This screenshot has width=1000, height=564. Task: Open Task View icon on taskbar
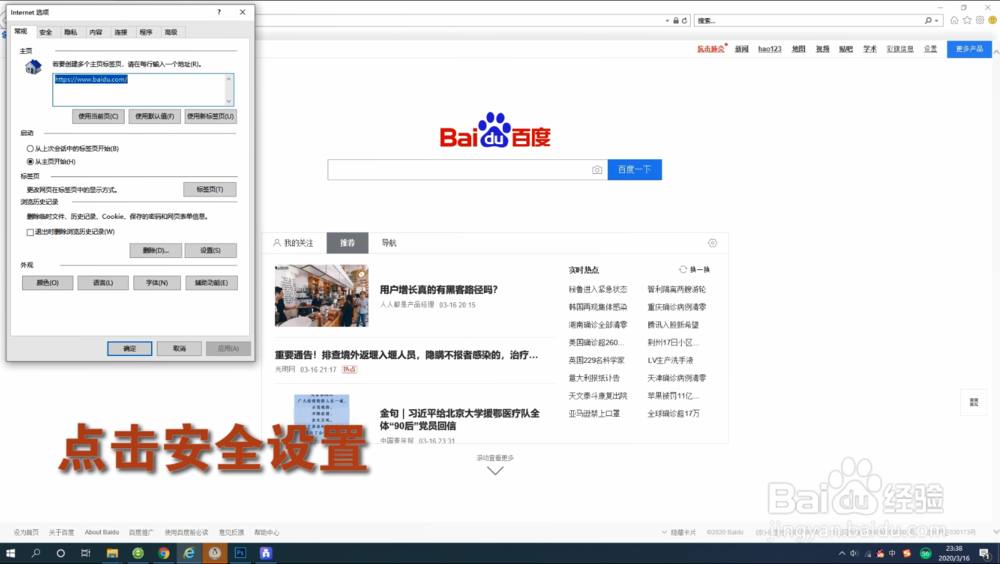85,553
